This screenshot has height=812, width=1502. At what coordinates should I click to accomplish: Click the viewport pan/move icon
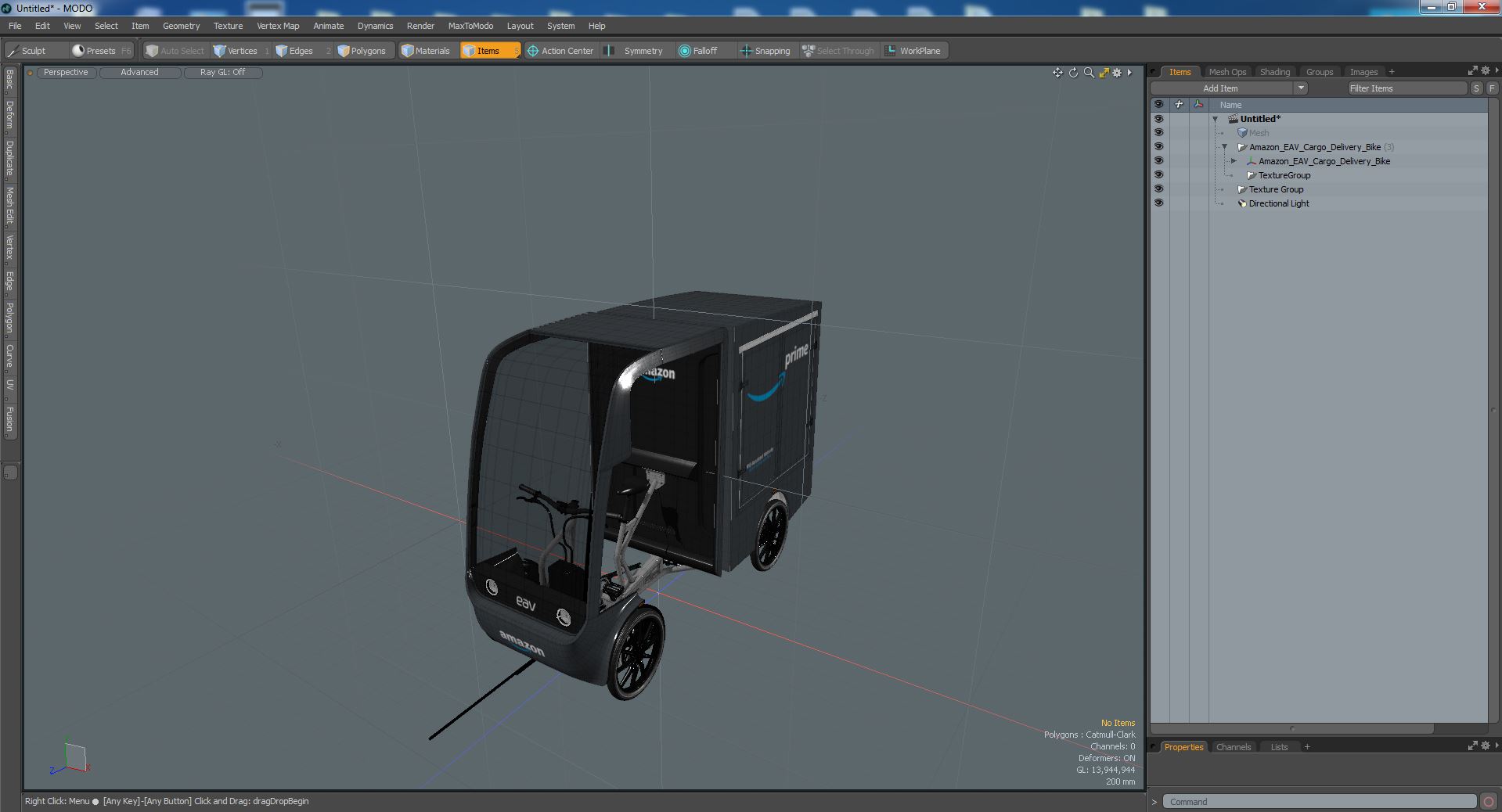point(1057,73)
